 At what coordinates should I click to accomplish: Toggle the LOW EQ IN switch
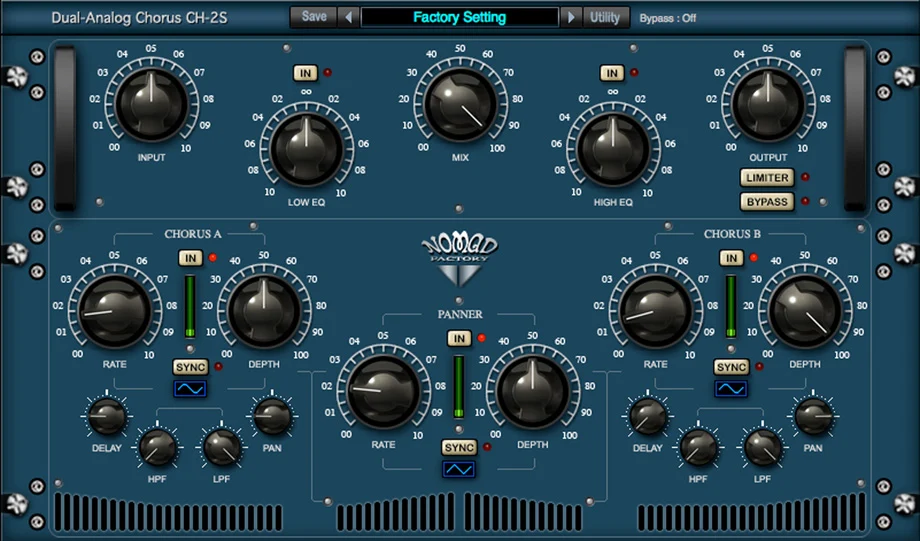[x=306, y=73]
